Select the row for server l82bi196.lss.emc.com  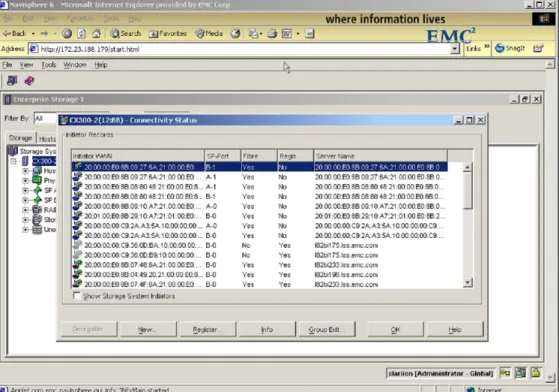pyautogui.click(x=260, y=274)
